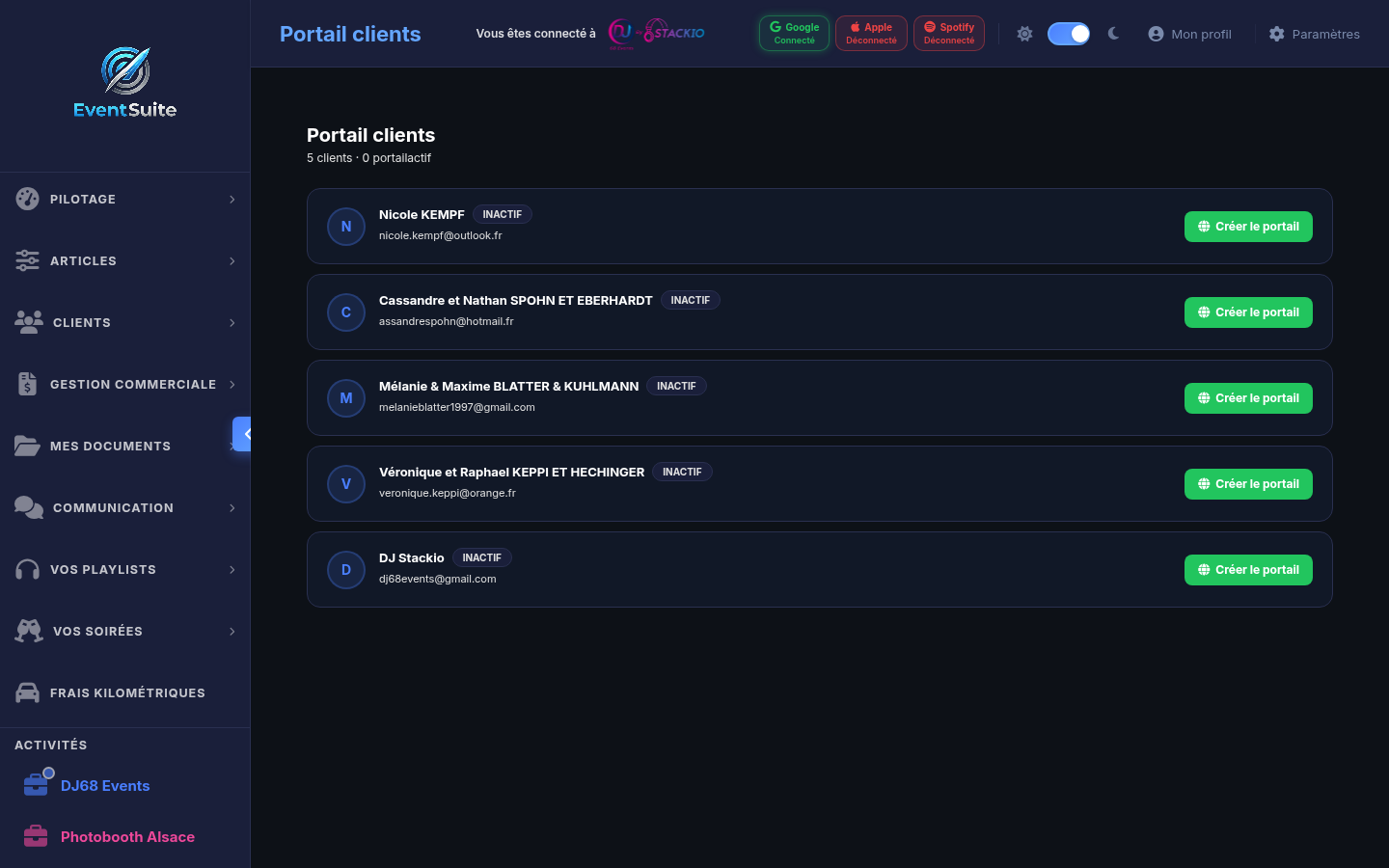Toggle the dark mode switch
Image resolution: width=1389 pixels, height=868 pixels.
click(1068, 33)
